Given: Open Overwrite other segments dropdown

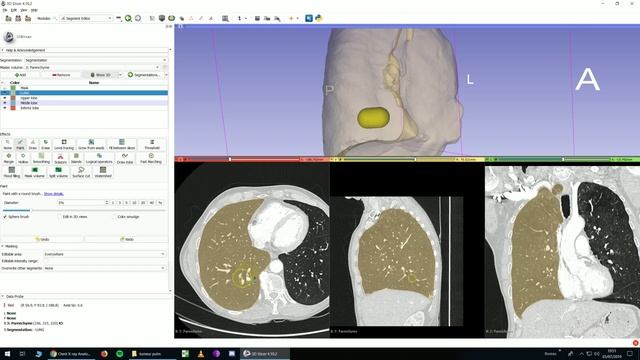Looking at the screenshot, I should tap(104, 268).
